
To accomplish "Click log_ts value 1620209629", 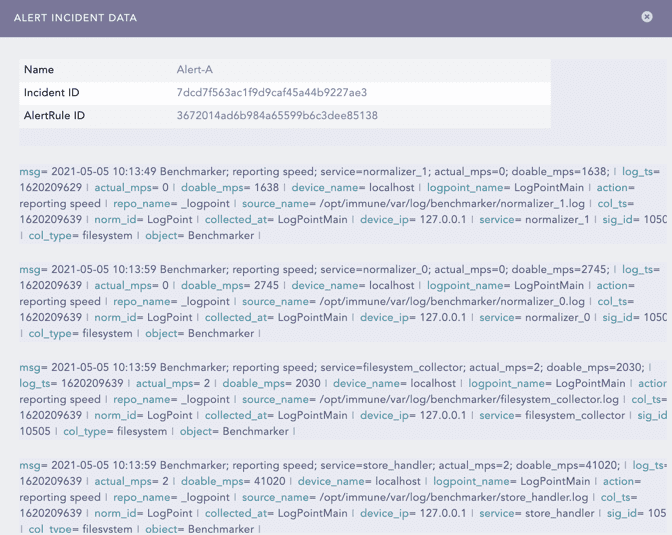I will tap(51, 188).
